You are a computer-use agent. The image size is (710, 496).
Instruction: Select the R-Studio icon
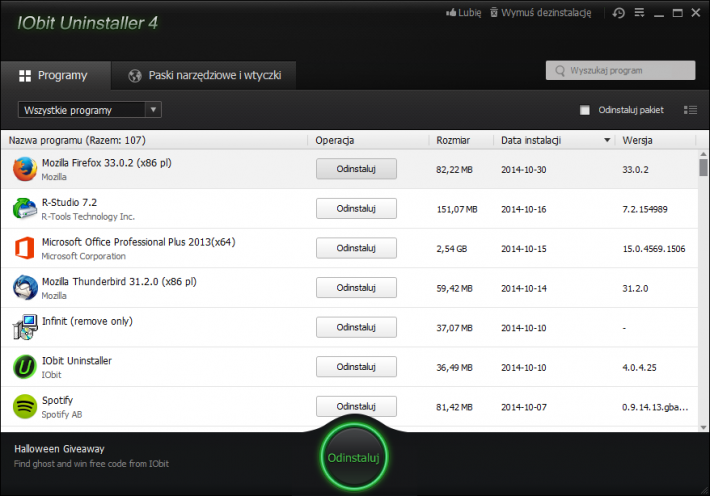coord(24,209)
